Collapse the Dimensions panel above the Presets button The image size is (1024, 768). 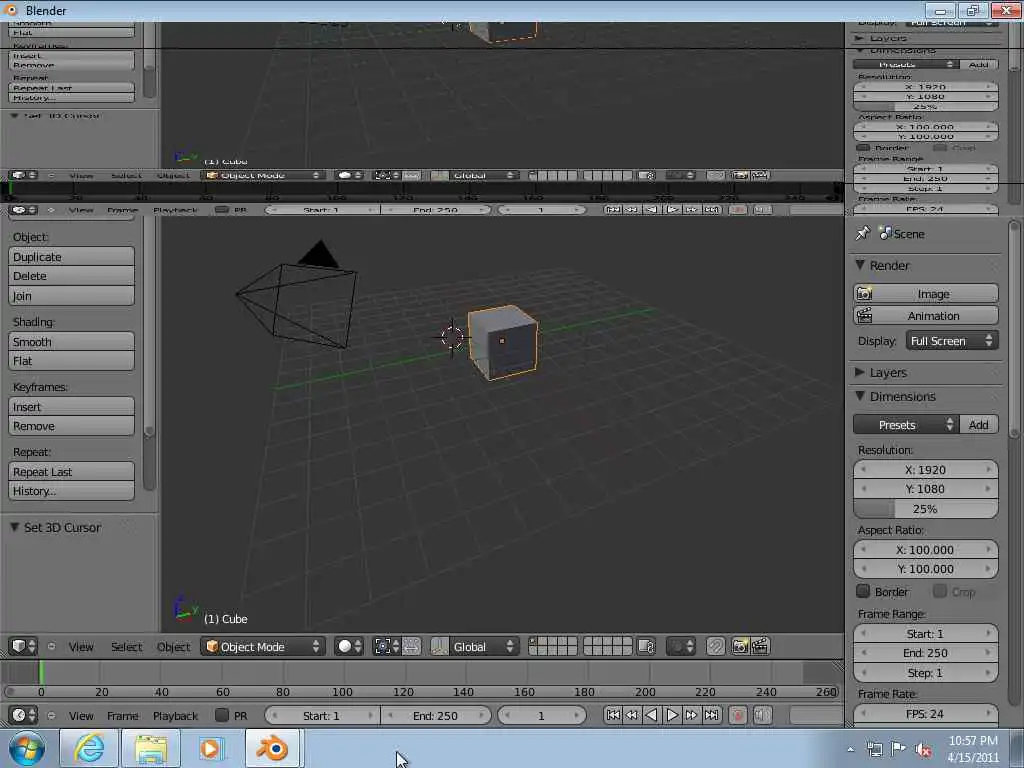point(860,396)
